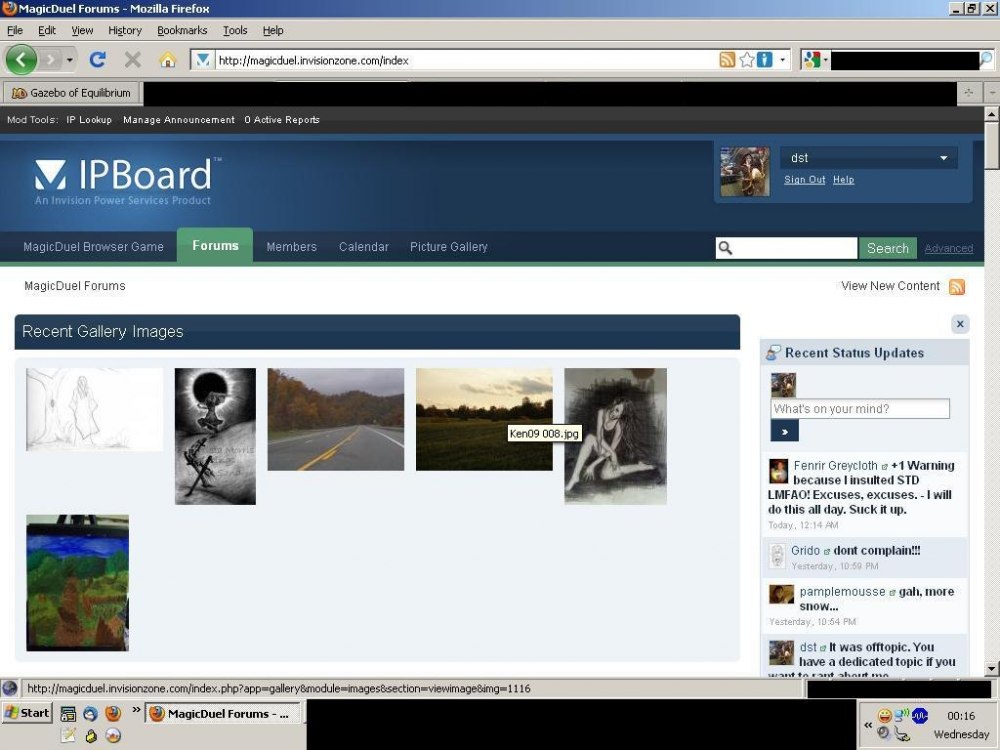The height and width of the screenshot is (750, 1000).
Task: Launch Firefox from quick launch icon
Action: [113, 713]
